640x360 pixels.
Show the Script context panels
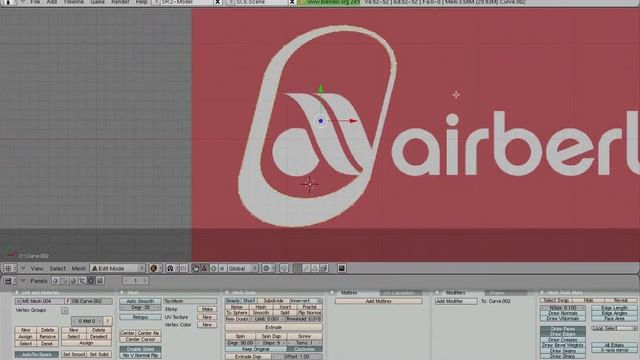pyautogui.click(x=64, y=281)
